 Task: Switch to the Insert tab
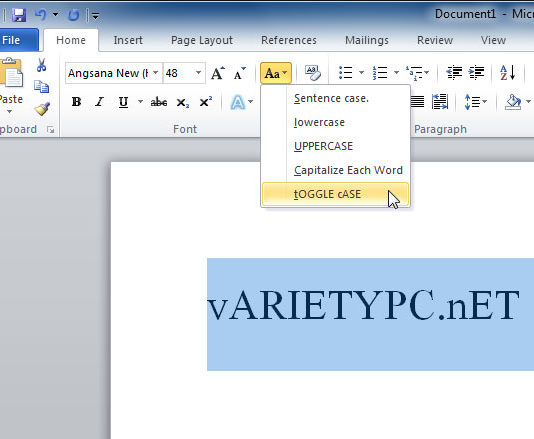click(x=128, y=40)
